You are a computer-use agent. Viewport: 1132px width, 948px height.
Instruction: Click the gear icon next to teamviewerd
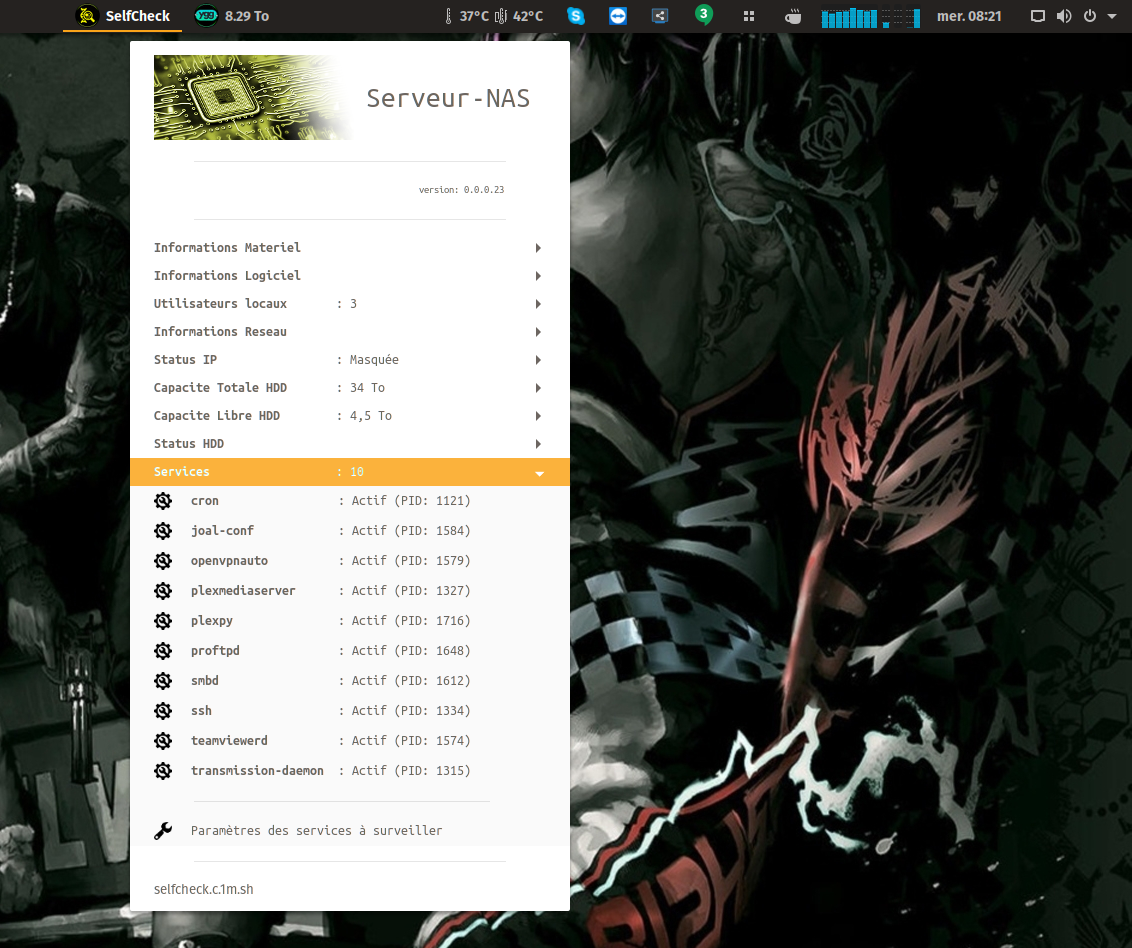pyautogui.click(x=163, y=741)
